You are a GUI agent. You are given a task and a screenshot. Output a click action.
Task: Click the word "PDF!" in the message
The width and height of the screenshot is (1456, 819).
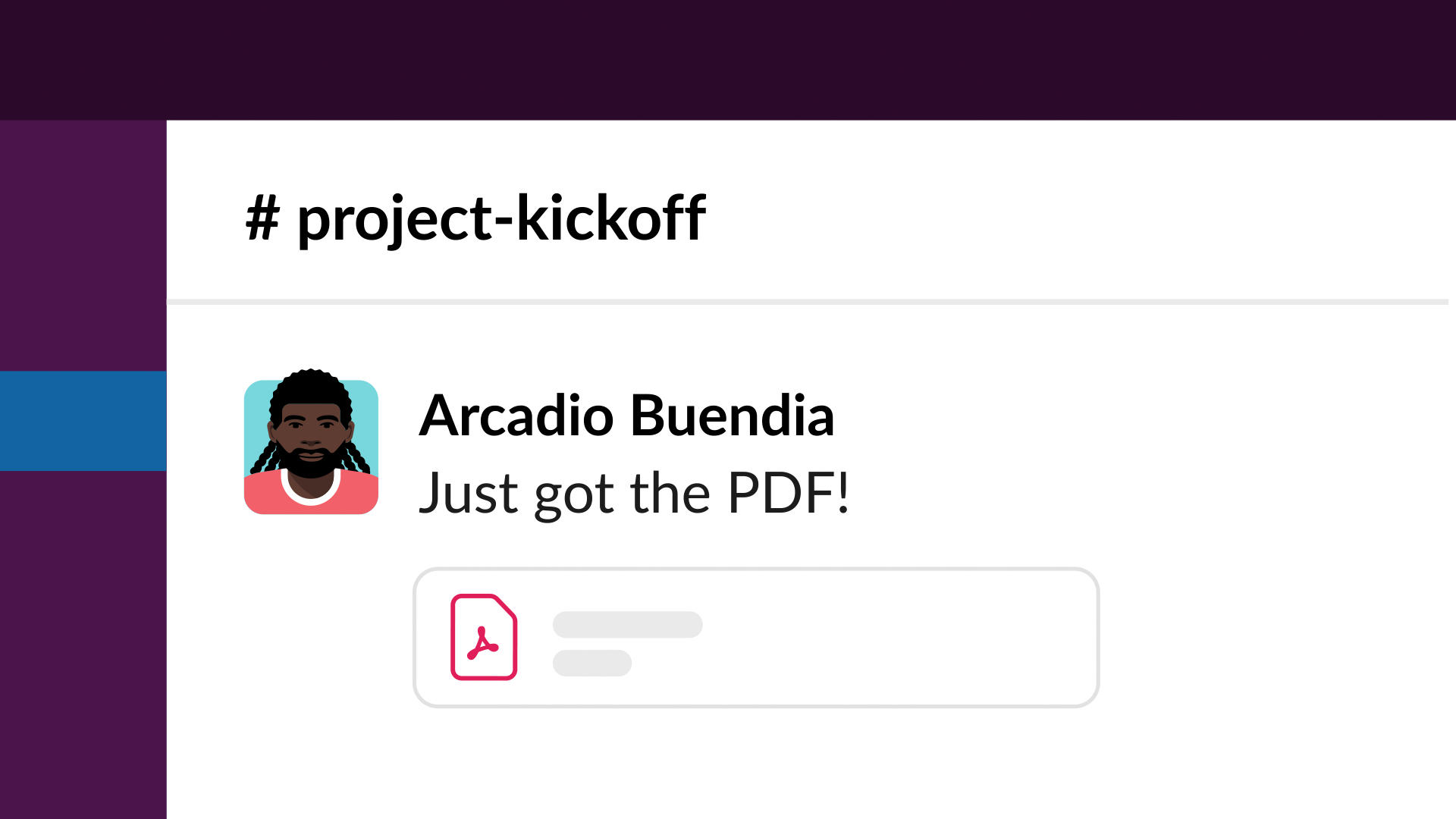pyautogui.click(x=789, y=493)
